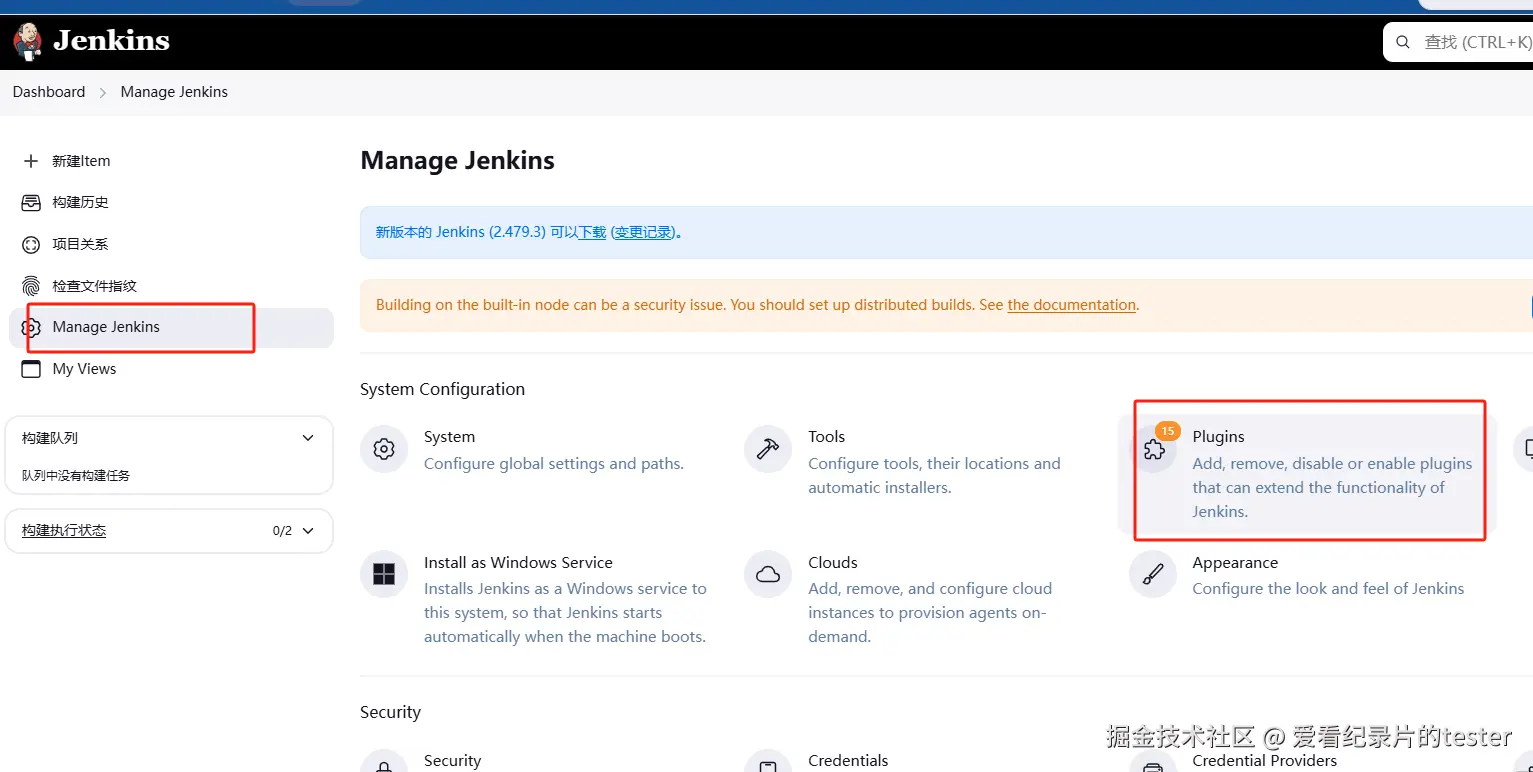Click the 0/2 executor count
The width and height of the screenshot is (1533, 772).
coord(282,531)
